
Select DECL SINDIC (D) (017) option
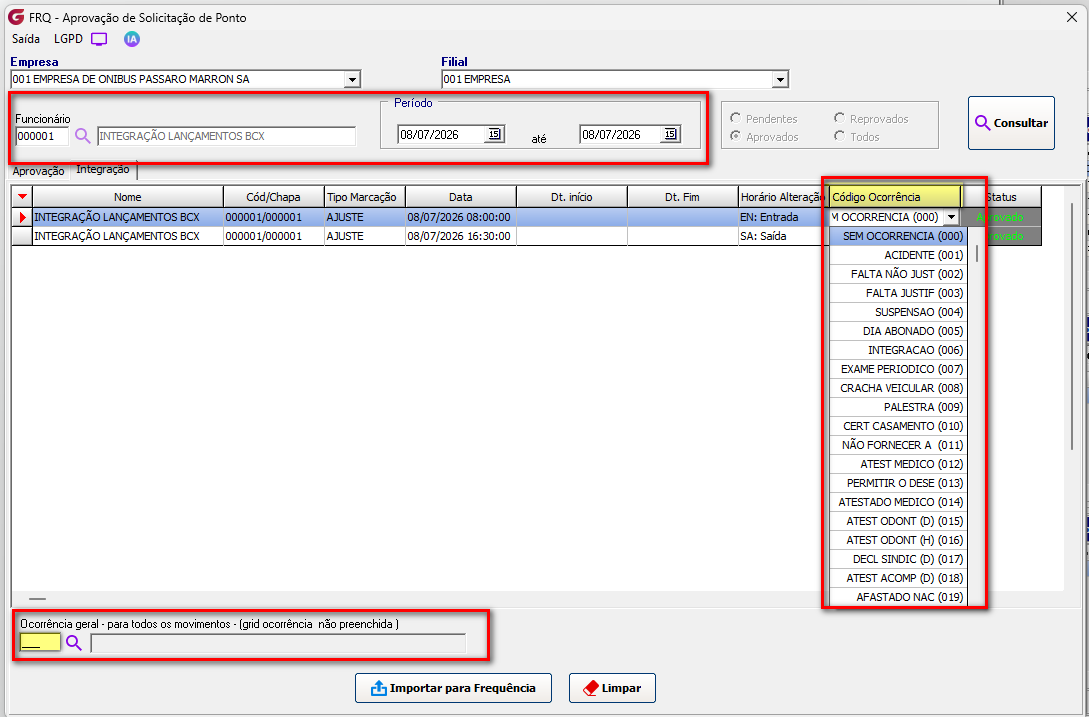(x=898, y=559)
